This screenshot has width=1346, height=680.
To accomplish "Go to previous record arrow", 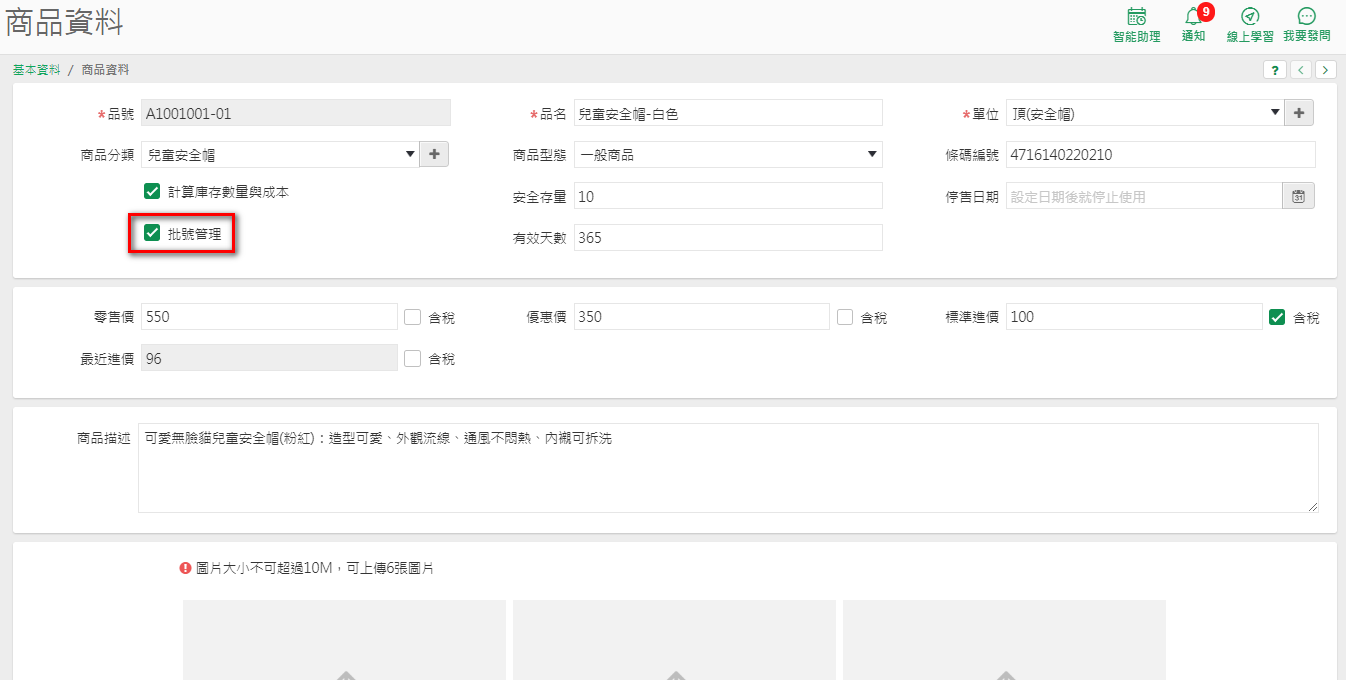I will [1301, 70].
